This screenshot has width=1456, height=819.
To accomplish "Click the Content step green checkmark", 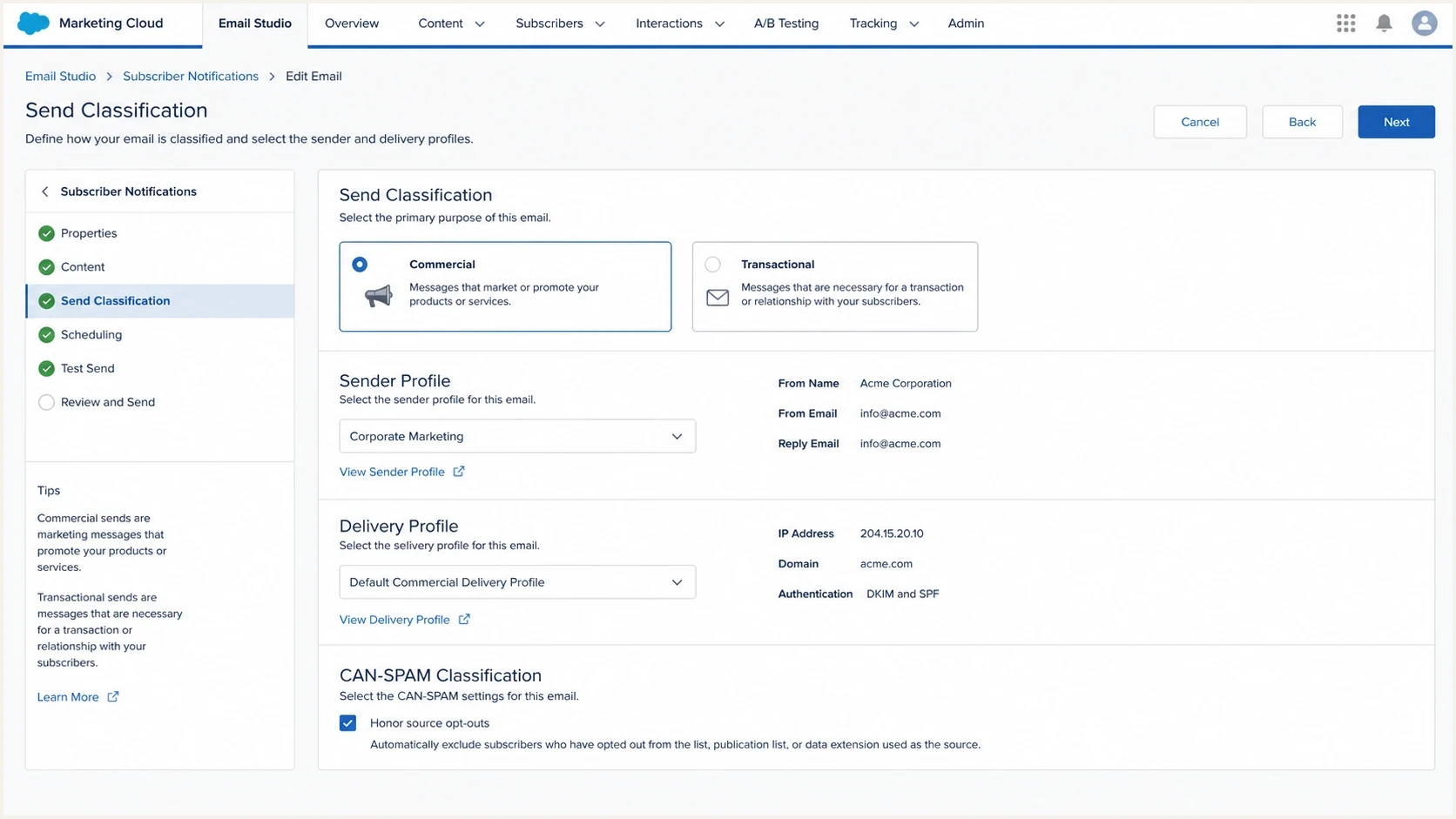I will point(47,267).
